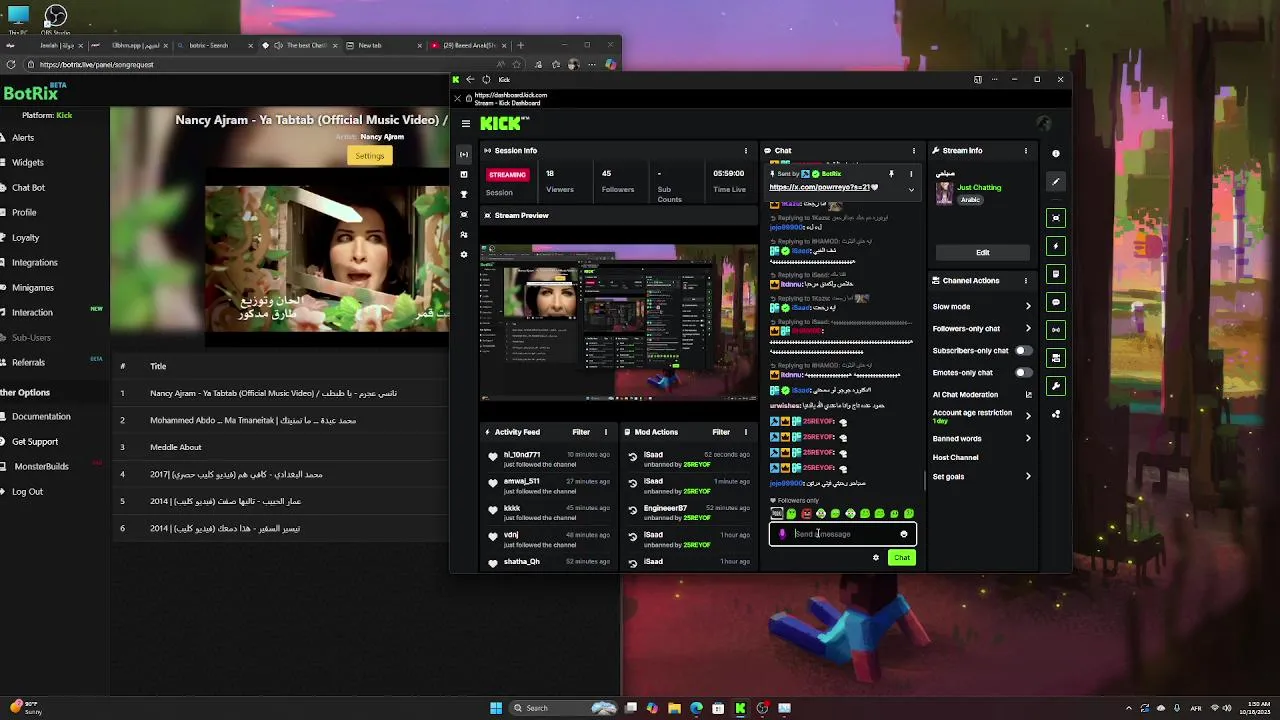Reload the Kick app window
Image resolution: width=1280 pixels, height=720 pixels.
(486, 80)
